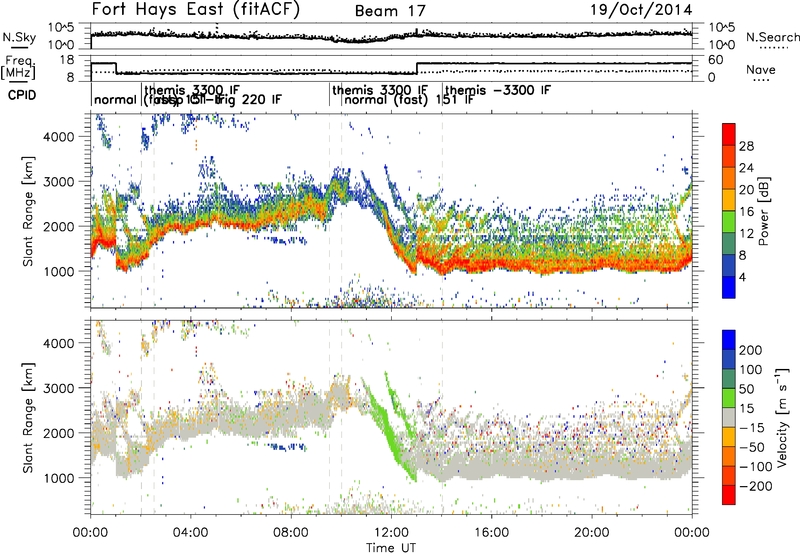
Task: Click velocity panel 'Slant Range [km]' label
Action: coord(28,418)
